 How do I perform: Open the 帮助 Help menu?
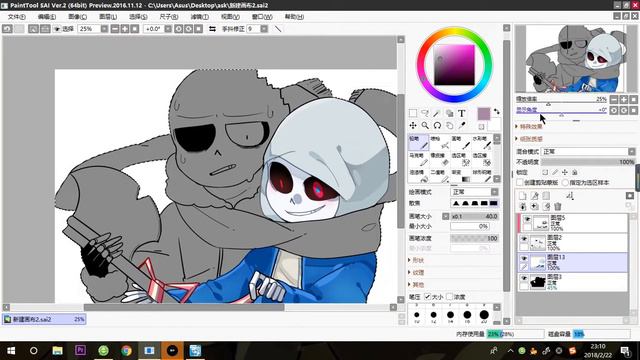(294, 17)
